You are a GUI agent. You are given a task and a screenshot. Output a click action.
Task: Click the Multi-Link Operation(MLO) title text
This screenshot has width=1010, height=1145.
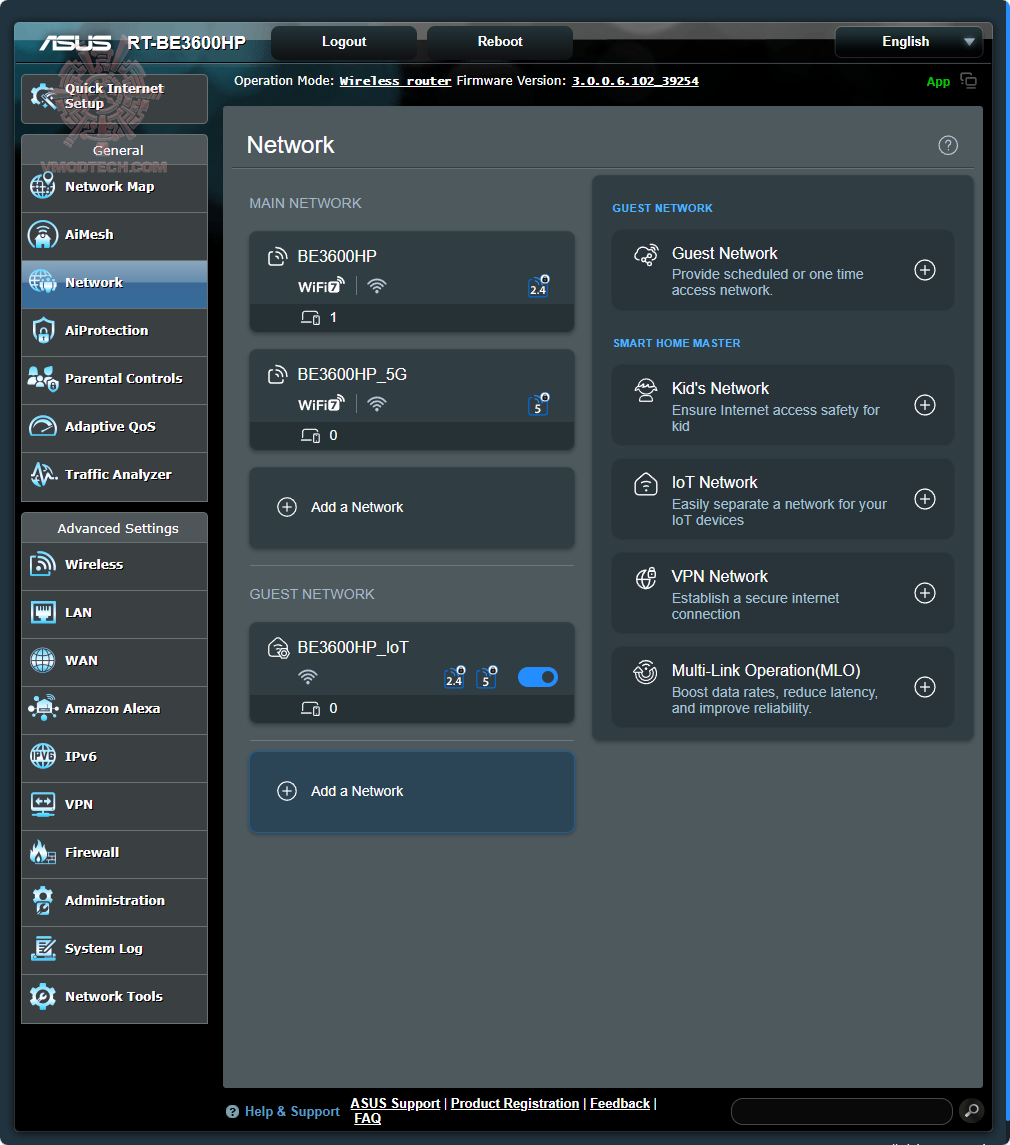point(766,670)
